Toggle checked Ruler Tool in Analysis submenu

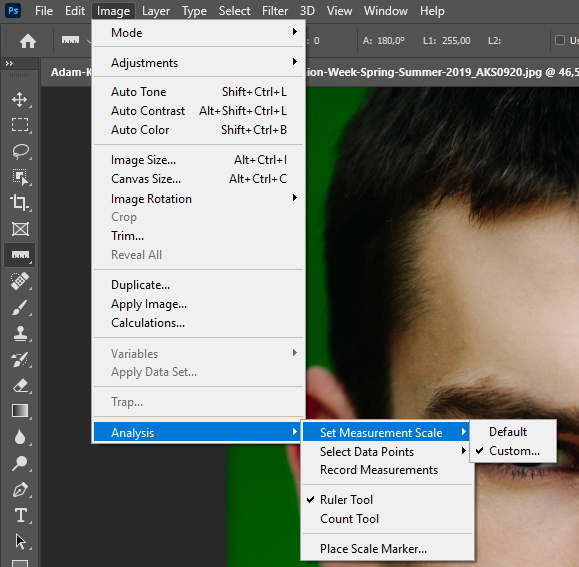tap(387, 499)
